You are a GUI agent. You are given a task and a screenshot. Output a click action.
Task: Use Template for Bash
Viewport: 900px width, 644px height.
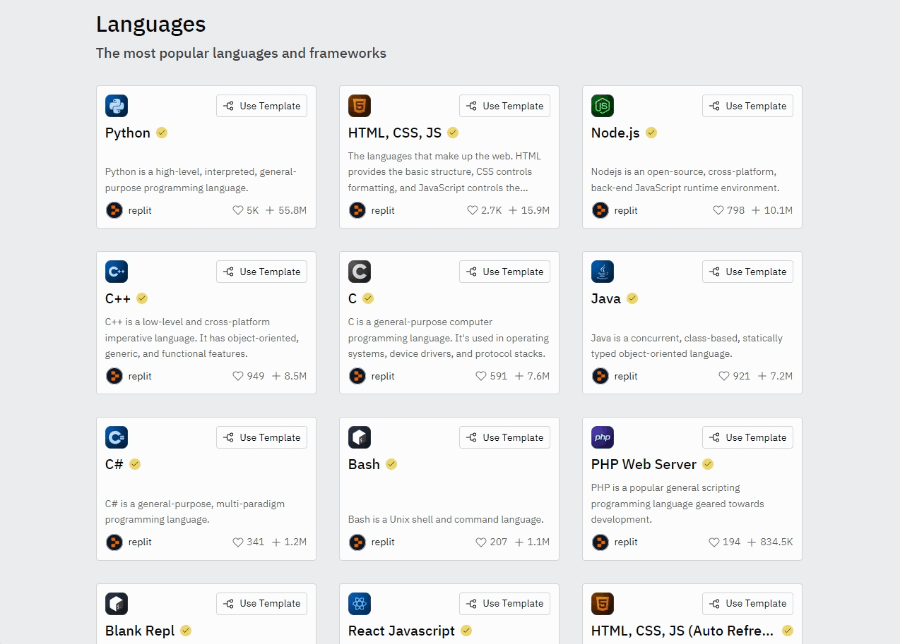point(505,437)
